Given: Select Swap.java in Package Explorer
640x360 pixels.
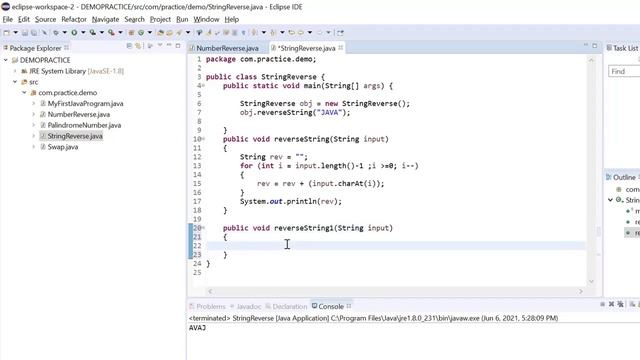Looking at the screenshot, I should (62, 147).
